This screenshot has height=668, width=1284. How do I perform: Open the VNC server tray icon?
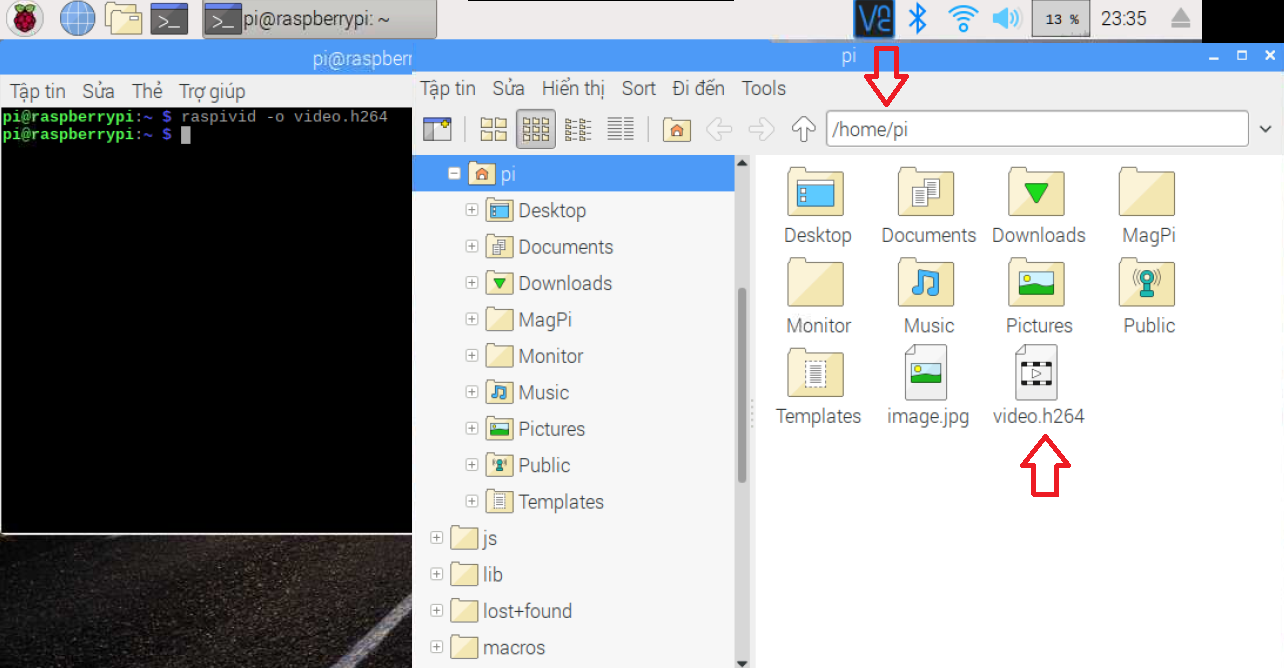(x=873, y=19)
